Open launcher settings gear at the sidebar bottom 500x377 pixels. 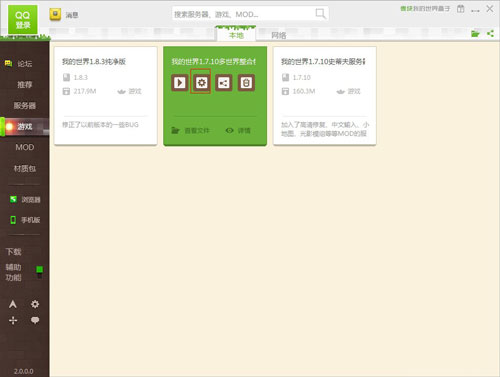point(35,304)
